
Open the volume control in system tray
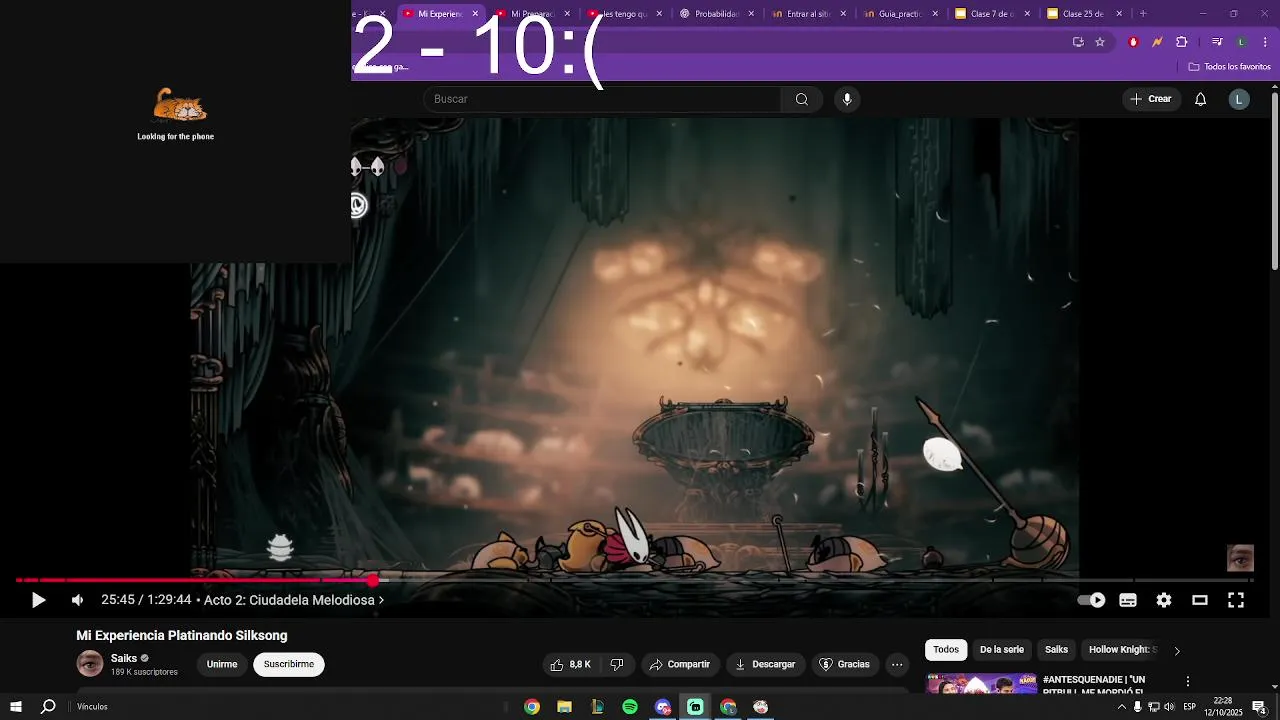pyautogui.click(x=1169, y=707)
